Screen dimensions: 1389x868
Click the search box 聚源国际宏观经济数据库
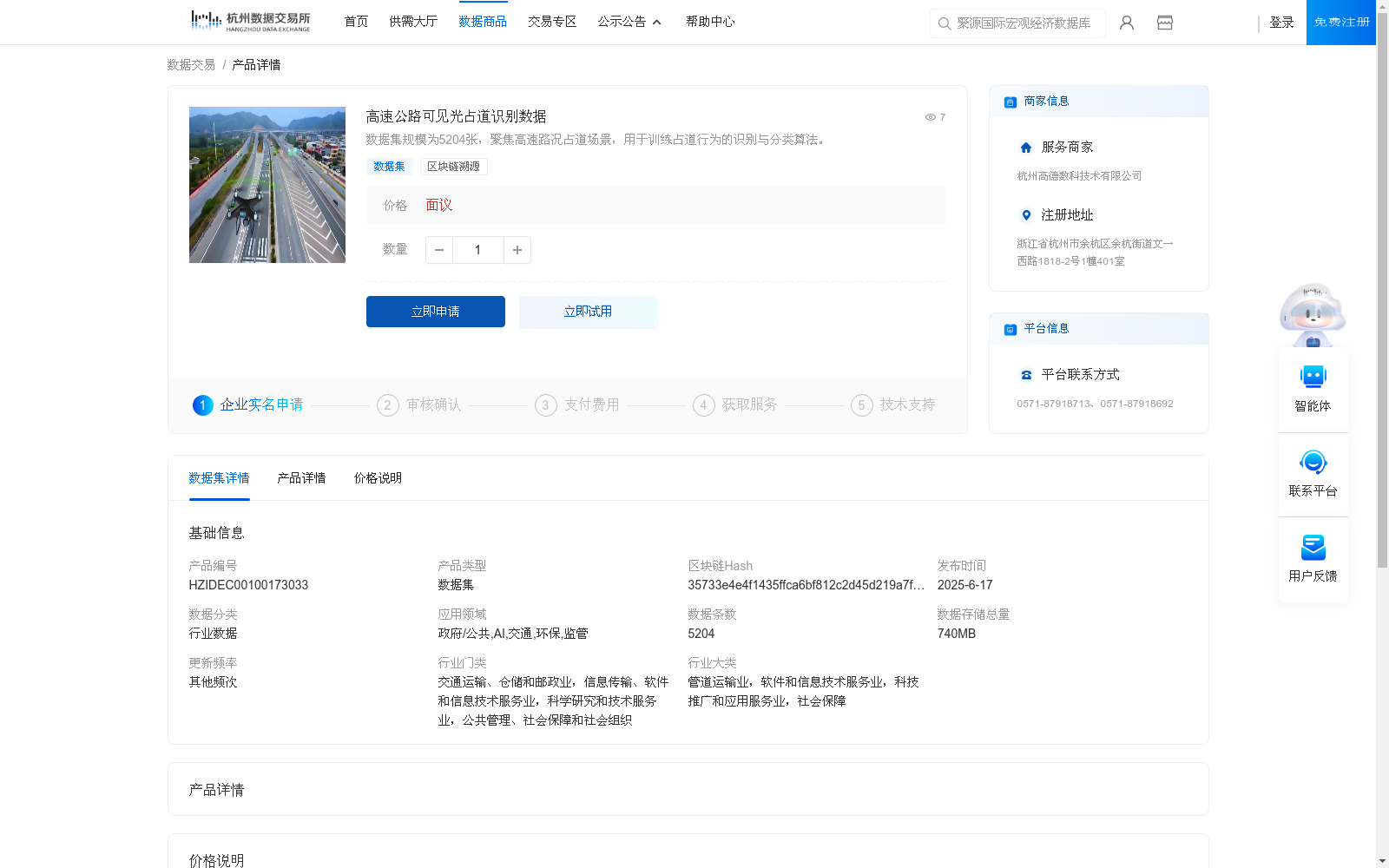click(x=1017, y=23)
